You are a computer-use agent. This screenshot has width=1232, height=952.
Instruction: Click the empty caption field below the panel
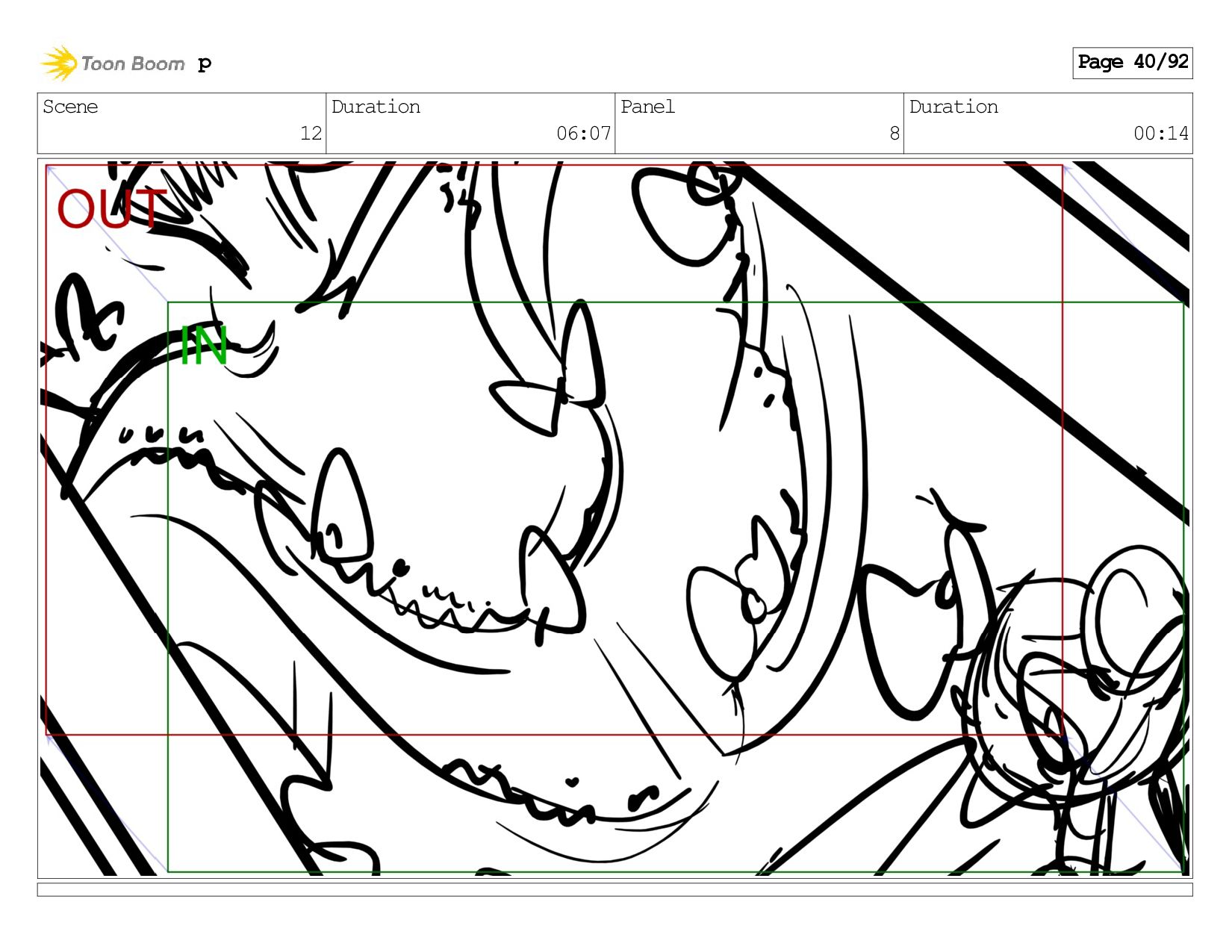point(615,890)
